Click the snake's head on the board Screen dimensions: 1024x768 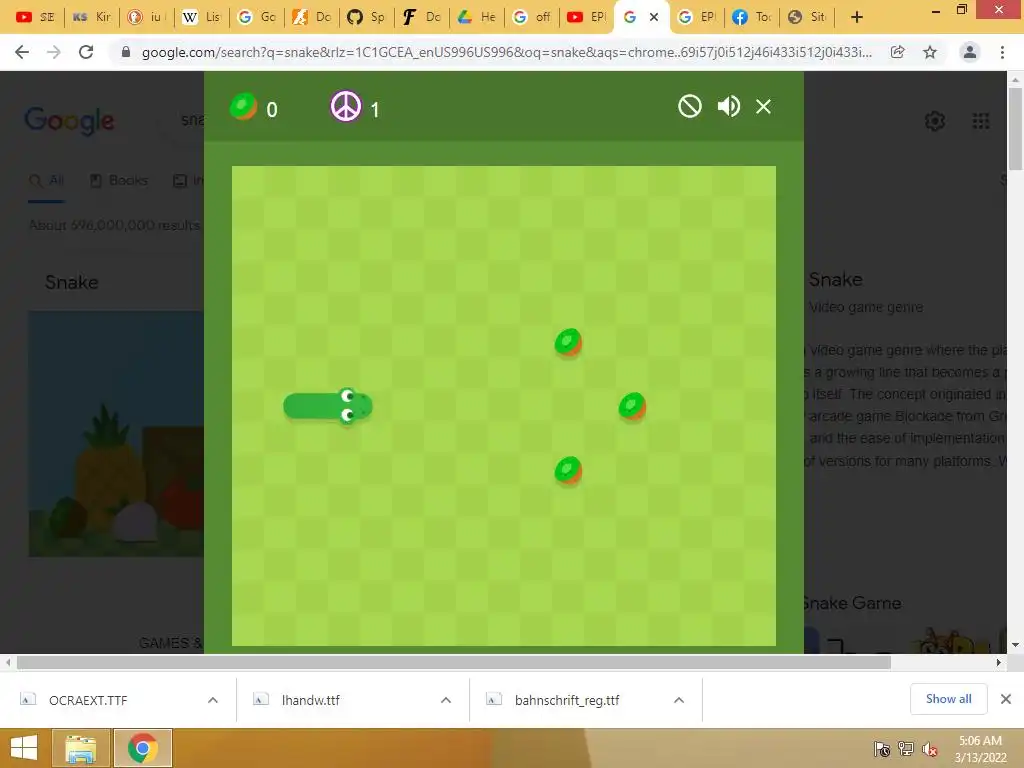pos(353,406)
